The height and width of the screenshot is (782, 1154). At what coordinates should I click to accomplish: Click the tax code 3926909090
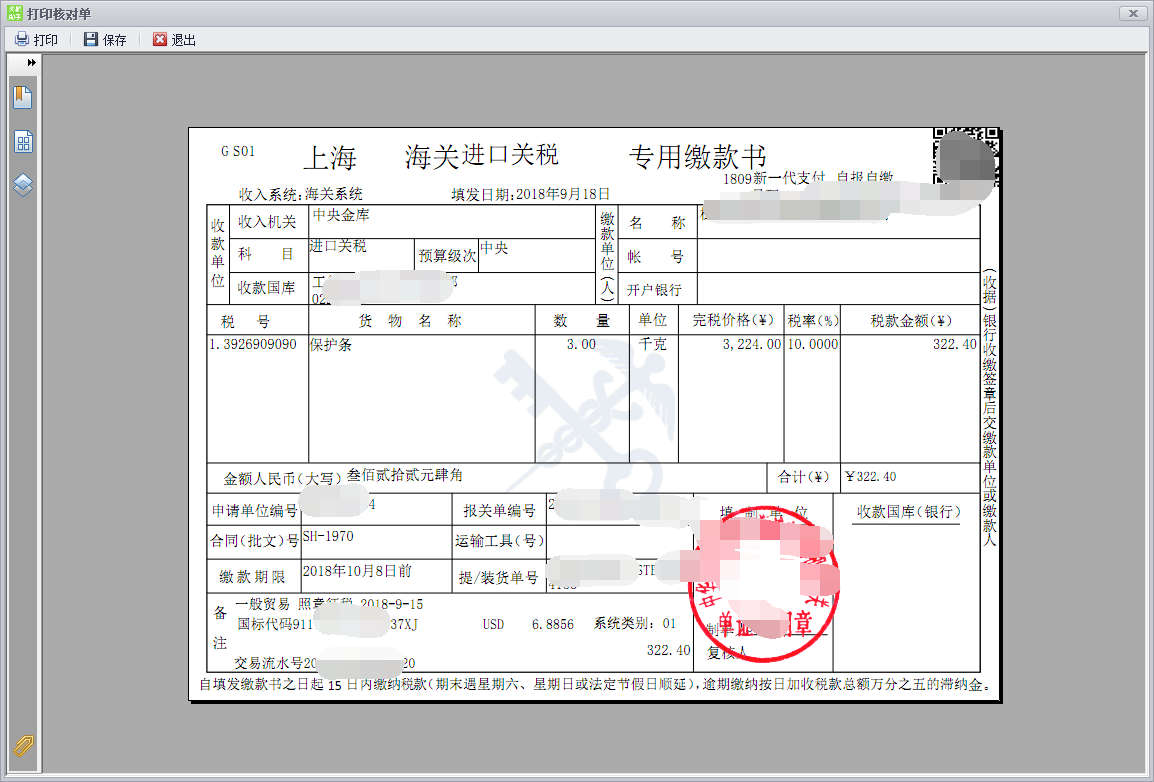tap(260, 344)
